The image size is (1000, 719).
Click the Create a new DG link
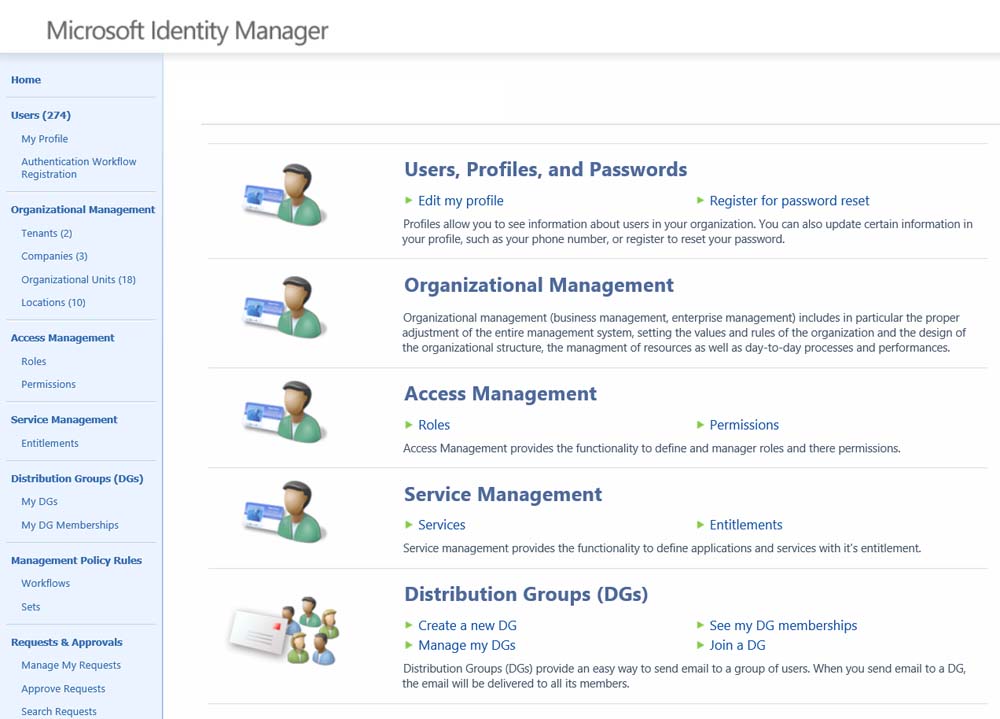click(467, 626)
